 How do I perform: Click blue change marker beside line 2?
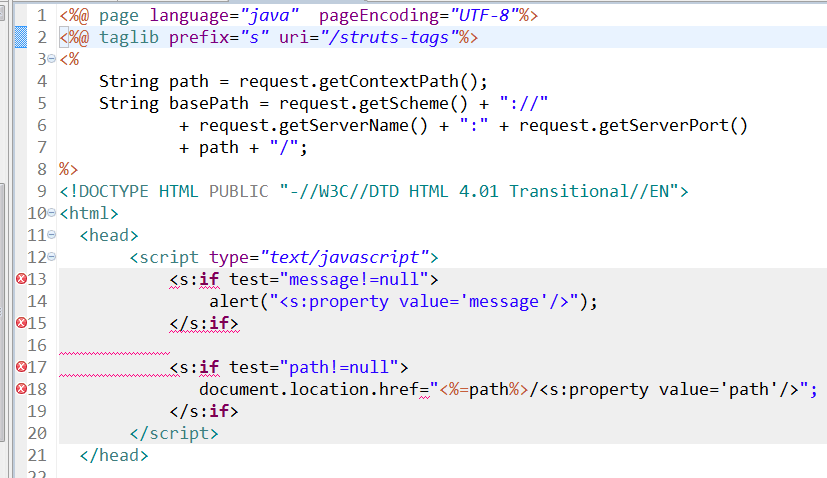[21, 37]
